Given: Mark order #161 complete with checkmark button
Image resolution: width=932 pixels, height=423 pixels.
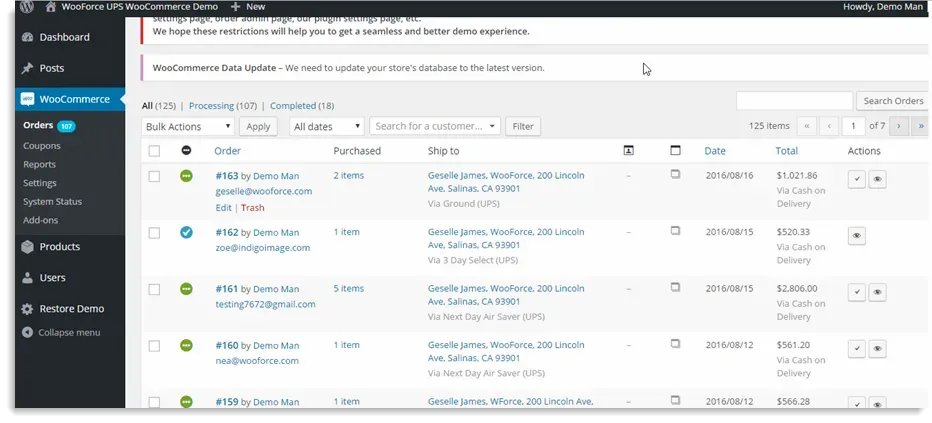Looking at the screenshot, I should tap(857, 292).
